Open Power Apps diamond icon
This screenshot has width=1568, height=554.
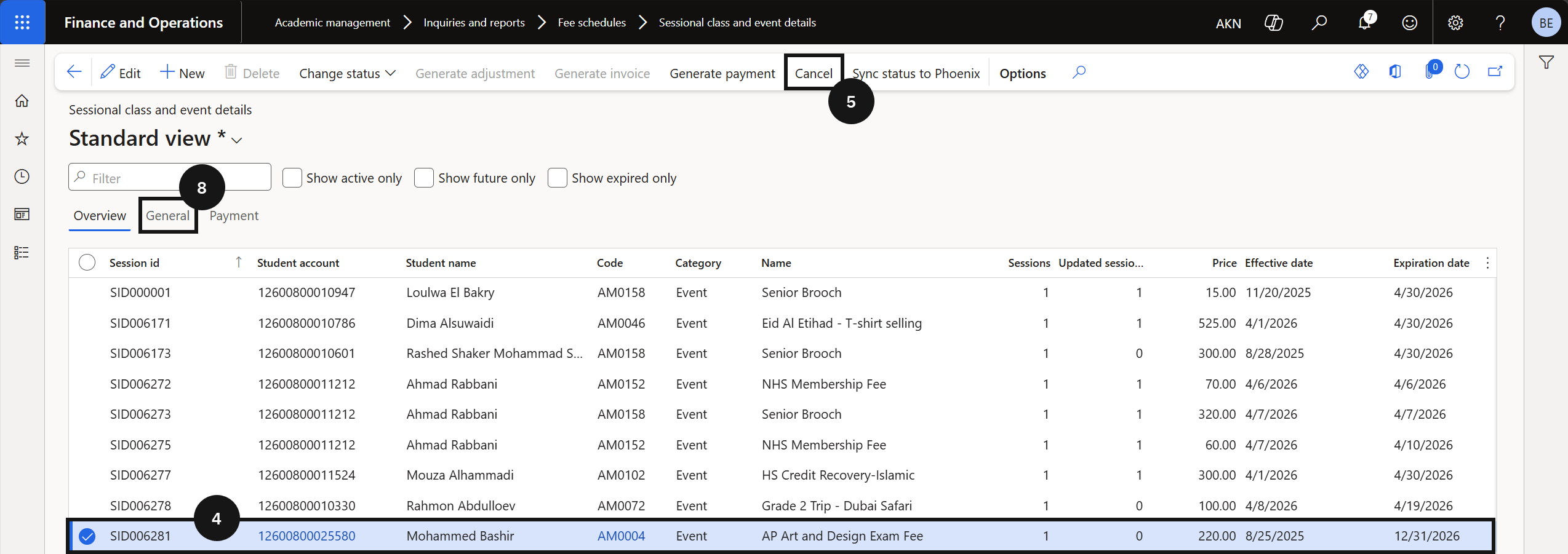[1361, 72]
